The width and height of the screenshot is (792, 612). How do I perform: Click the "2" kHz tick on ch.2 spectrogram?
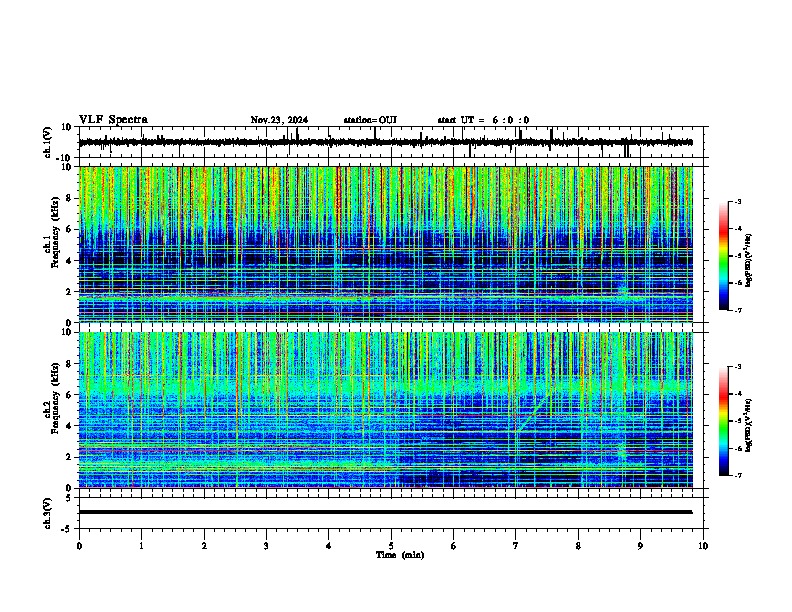point(70,457)
